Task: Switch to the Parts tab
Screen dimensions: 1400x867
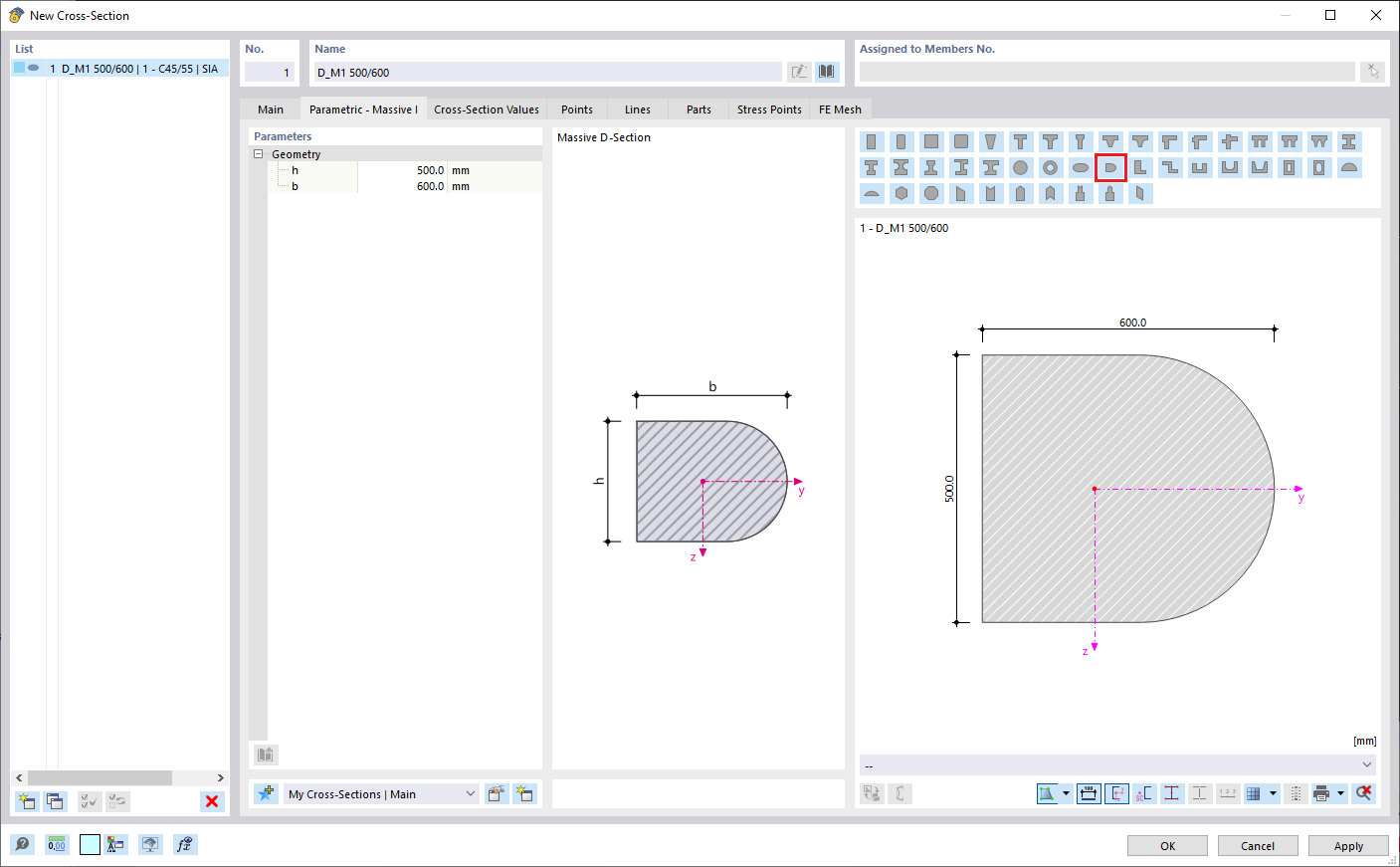Action: pyautogui.click(x=699, y=109)
